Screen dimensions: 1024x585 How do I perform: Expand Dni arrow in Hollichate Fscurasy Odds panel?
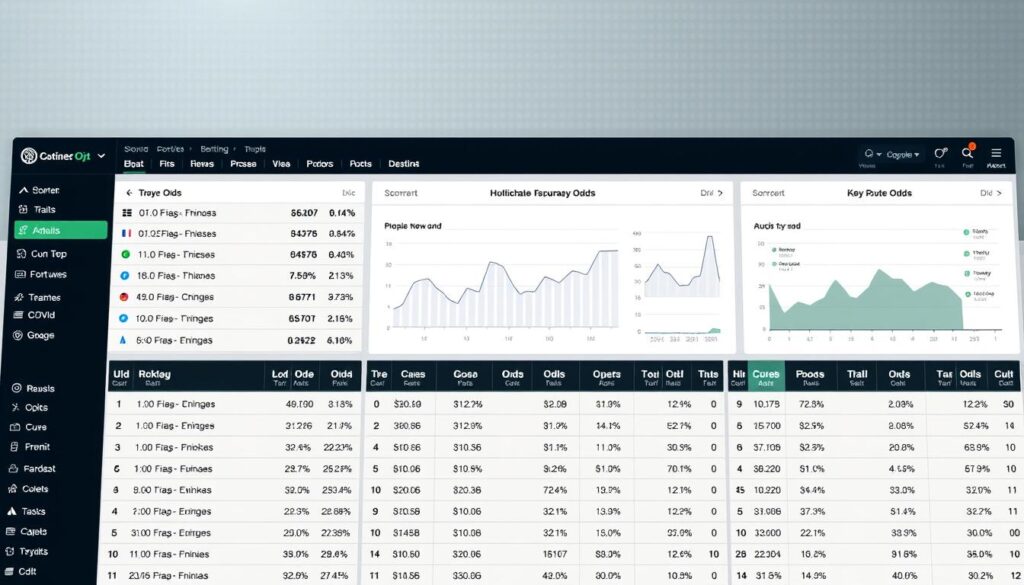(720, 193)
